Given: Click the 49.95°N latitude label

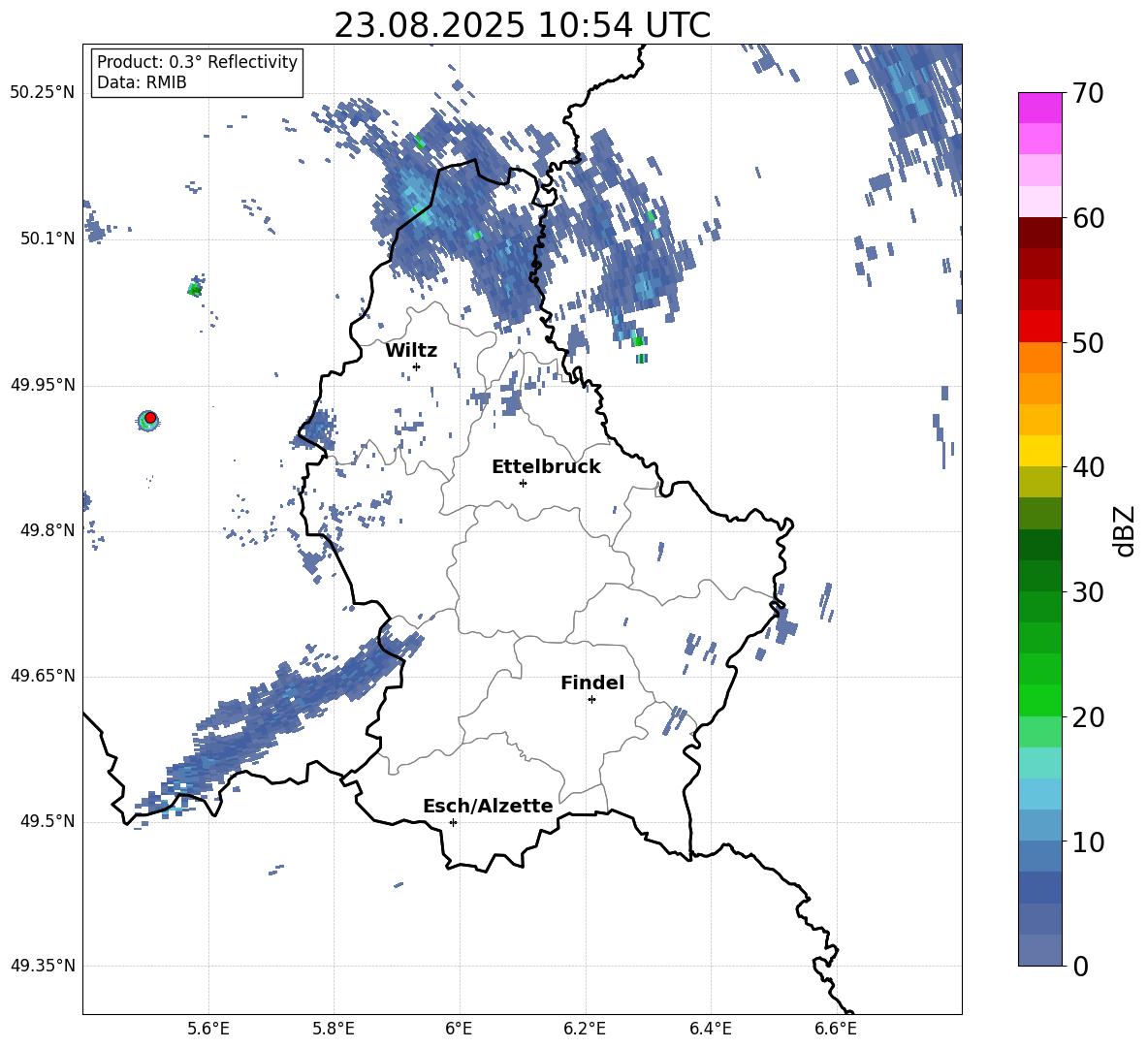Looking at the screenshot, I should tap(43, 385).
